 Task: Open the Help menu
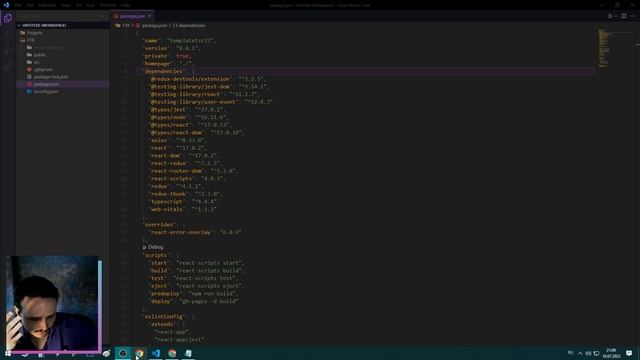[125, 5]
